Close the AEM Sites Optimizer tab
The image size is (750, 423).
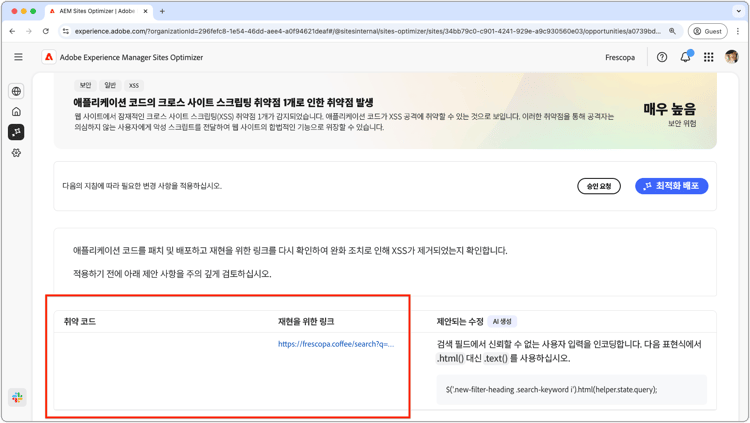pos(145,11)
